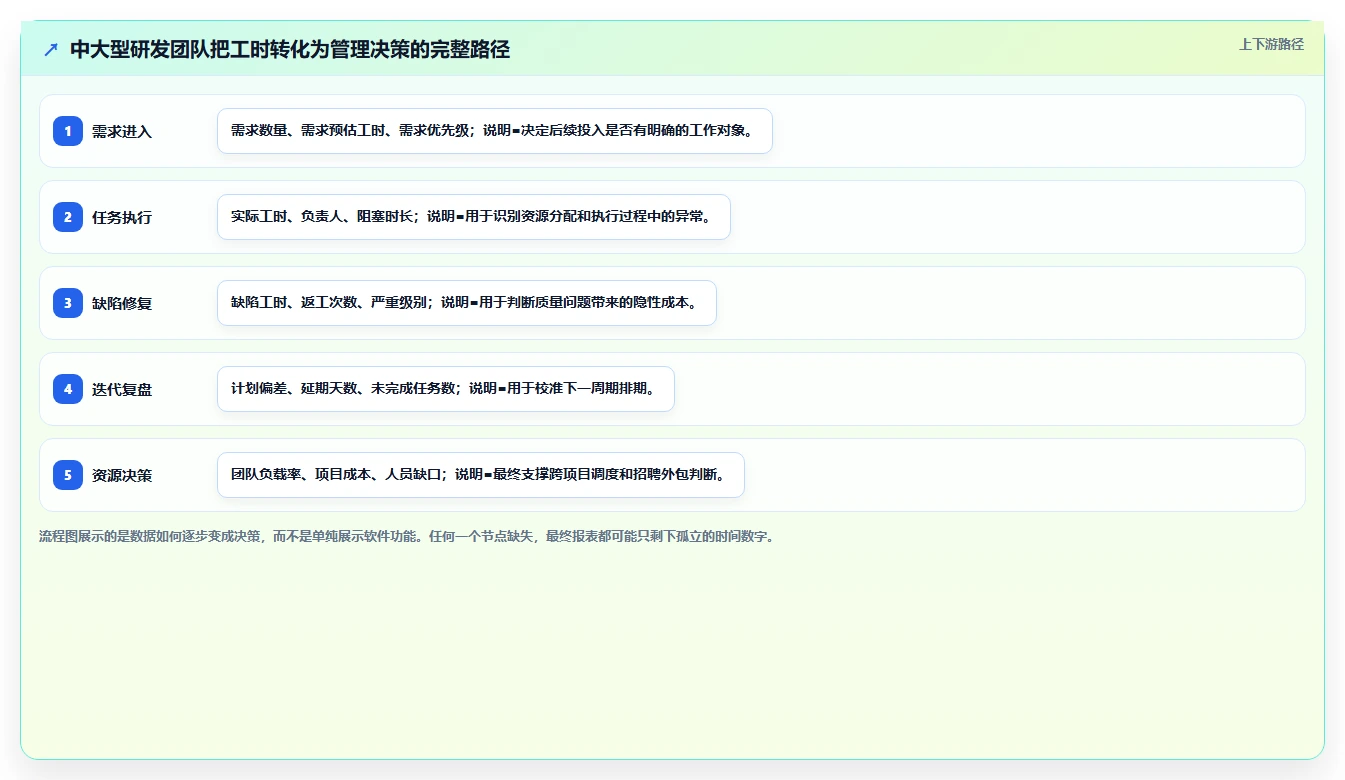Click the step 5 number badge
Image resolution: width=1345 pixels, height=780 pixels.
(x=68, y=475)
